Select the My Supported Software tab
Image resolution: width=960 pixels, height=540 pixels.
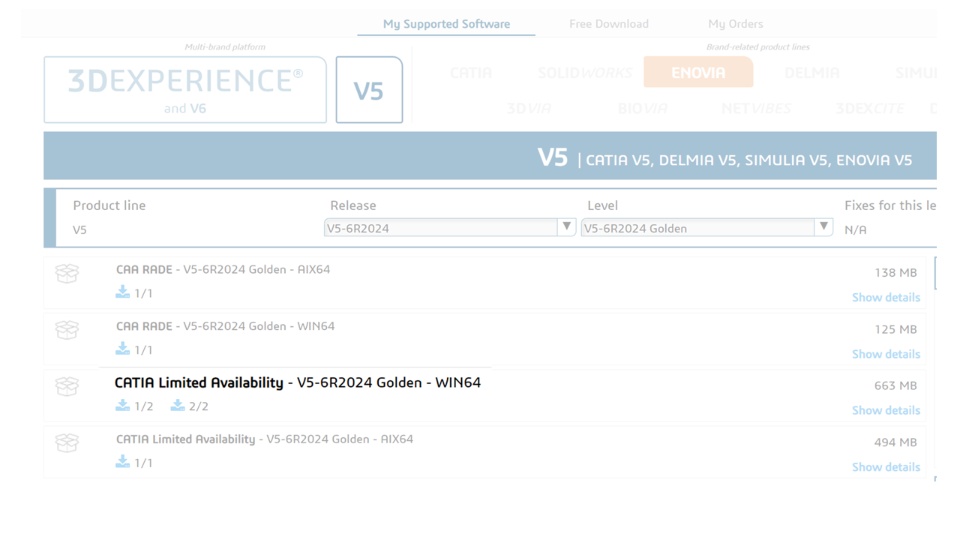(446, 24)
